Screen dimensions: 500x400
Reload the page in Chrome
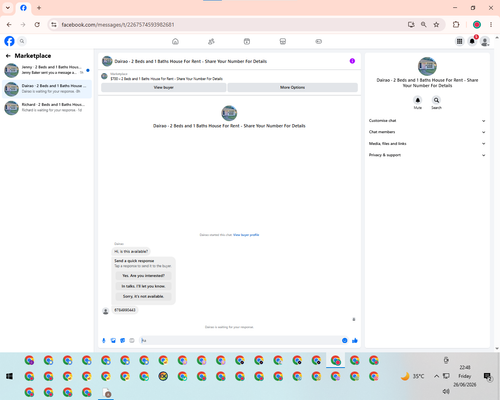coord(37,25)
